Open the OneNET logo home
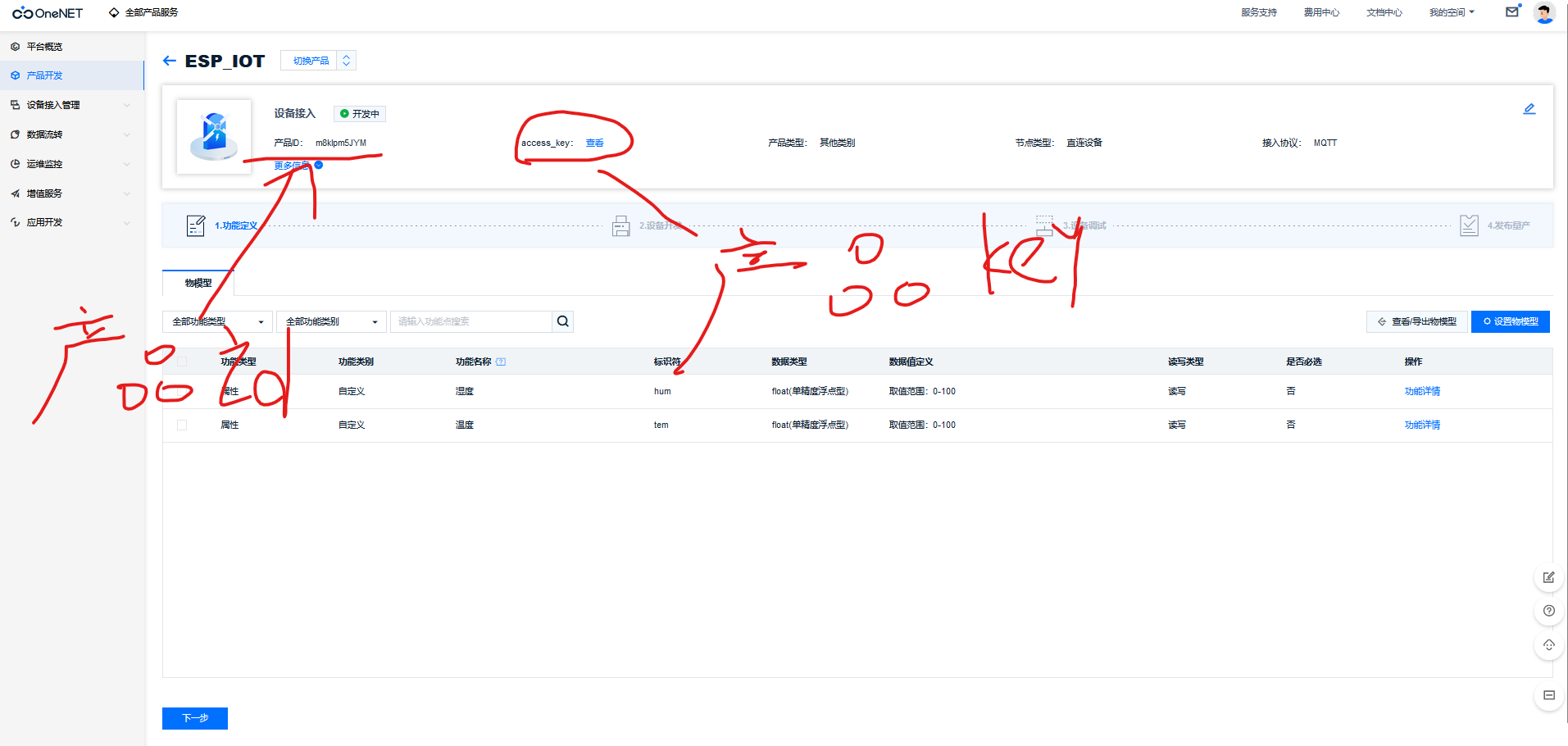This screenshot has height=746, width=1568. click(48, 13)
